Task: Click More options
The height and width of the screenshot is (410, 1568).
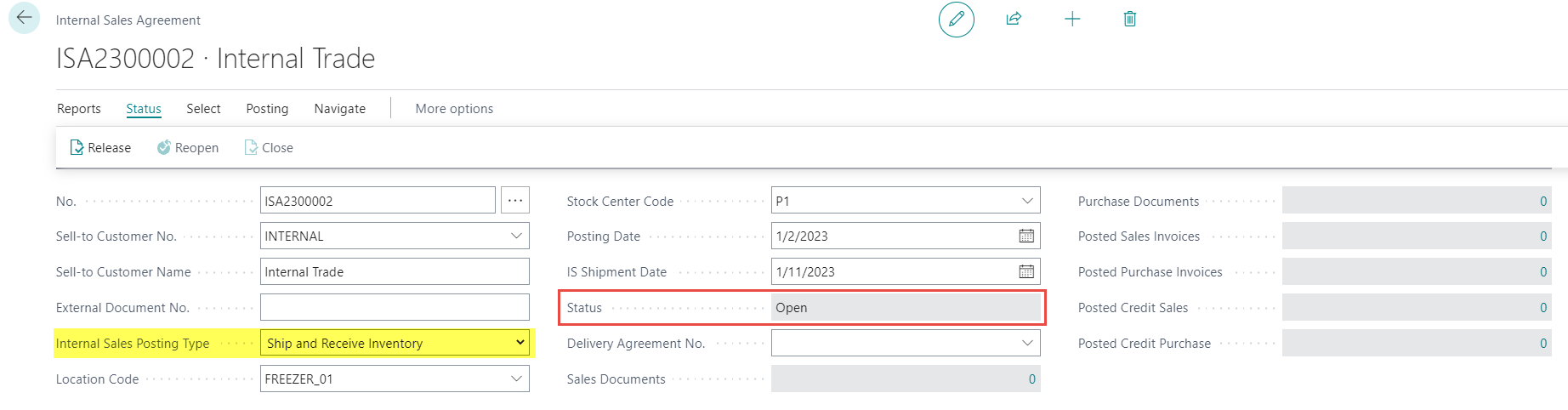Action: point(454,109)
